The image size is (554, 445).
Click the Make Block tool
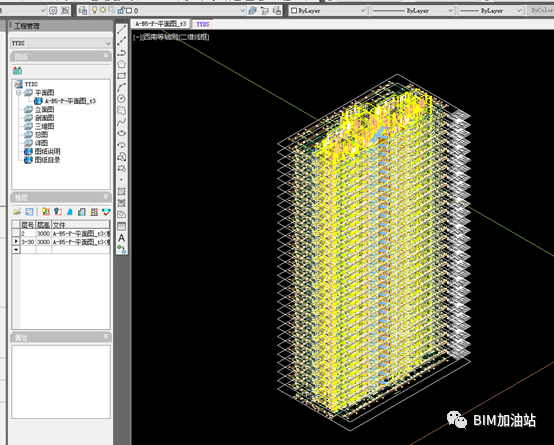[x=122, y=168]
